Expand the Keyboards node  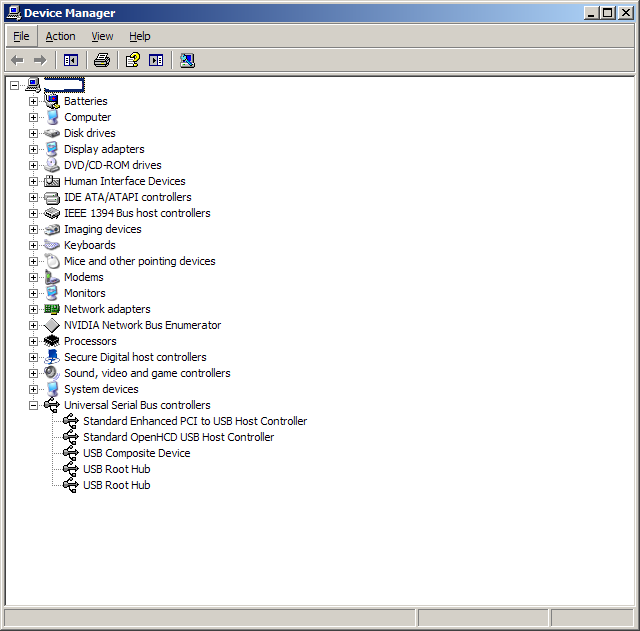pos(33,245)
